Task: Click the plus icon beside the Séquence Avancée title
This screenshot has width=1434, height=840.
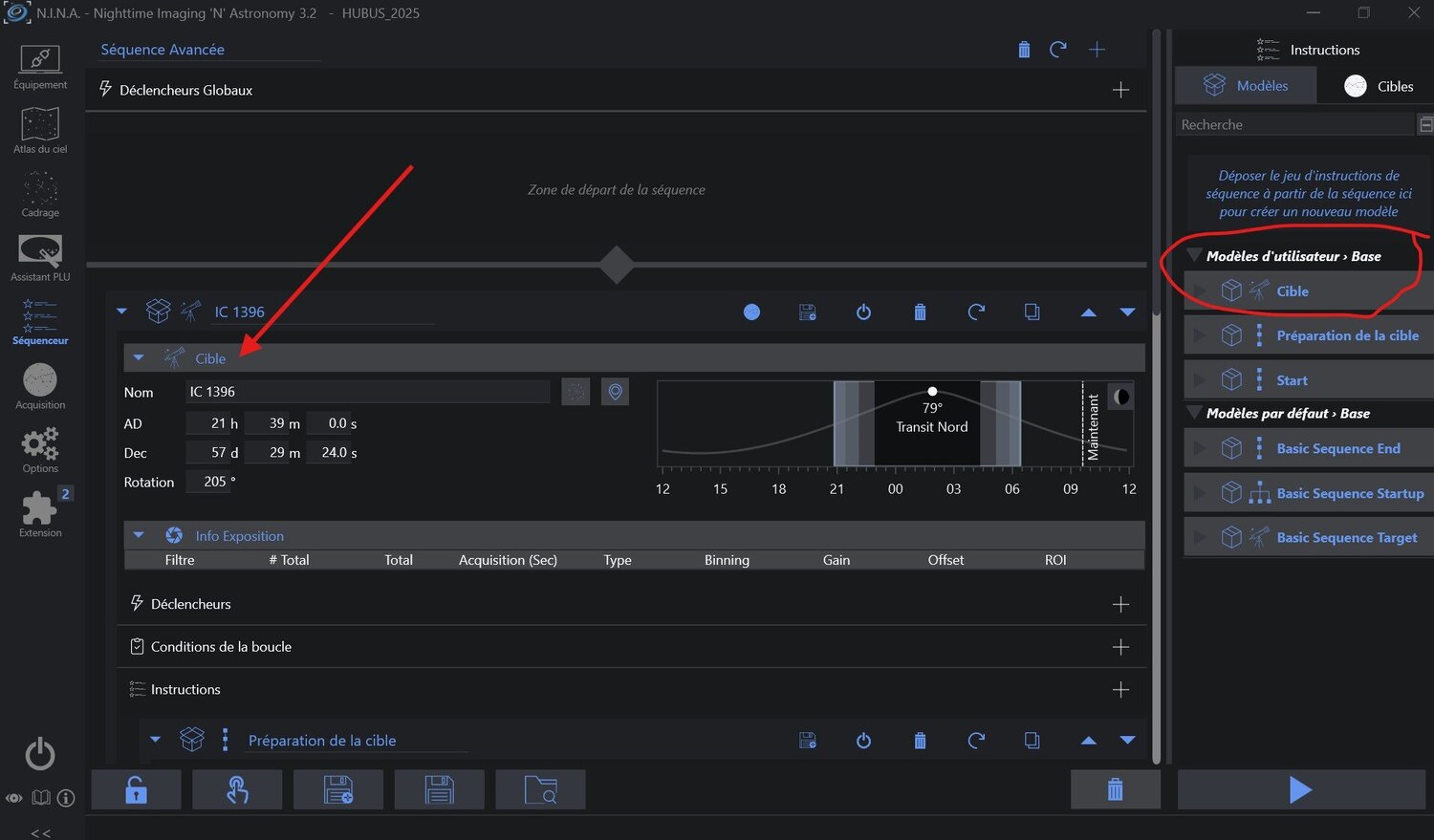Action: coord(1097,50)
